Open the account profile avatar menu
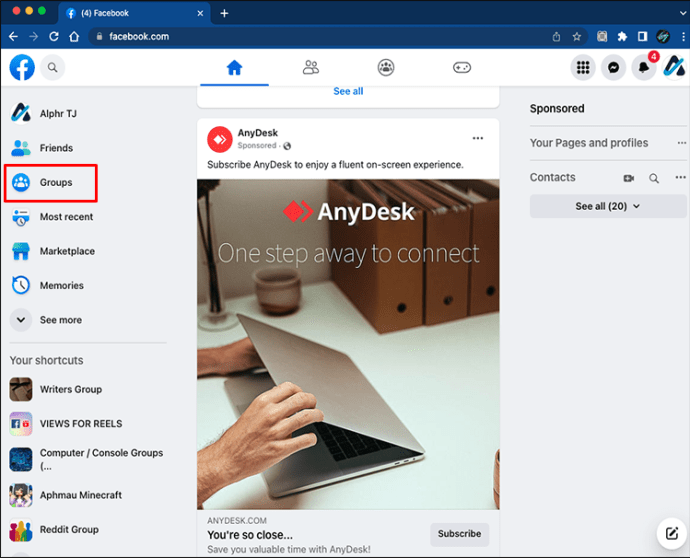The height and width of the screenshot is (558, 690). pos(674,67)
